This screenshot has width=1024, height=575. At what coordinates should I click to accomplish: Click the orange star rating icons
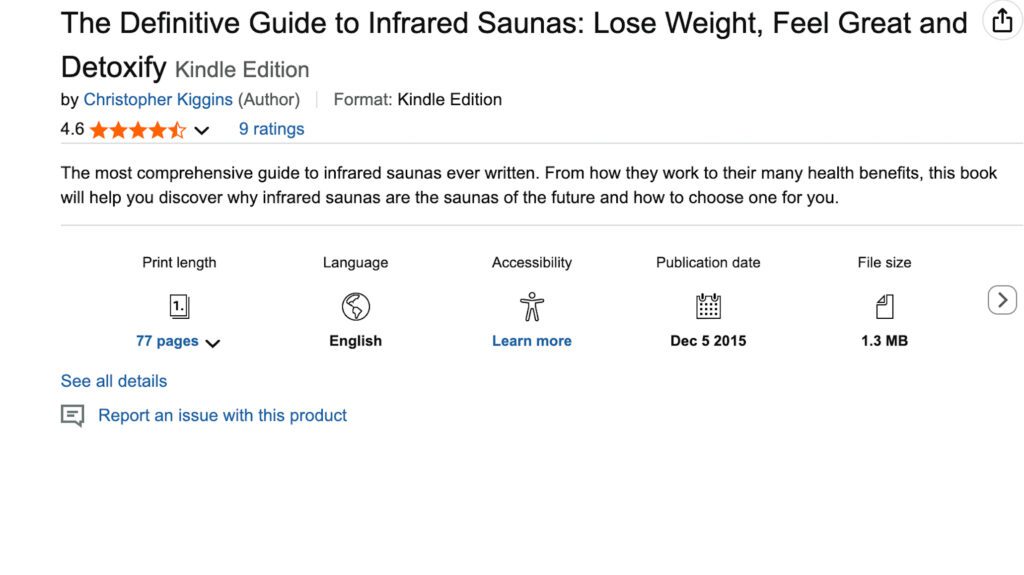(x=138, y=130)
